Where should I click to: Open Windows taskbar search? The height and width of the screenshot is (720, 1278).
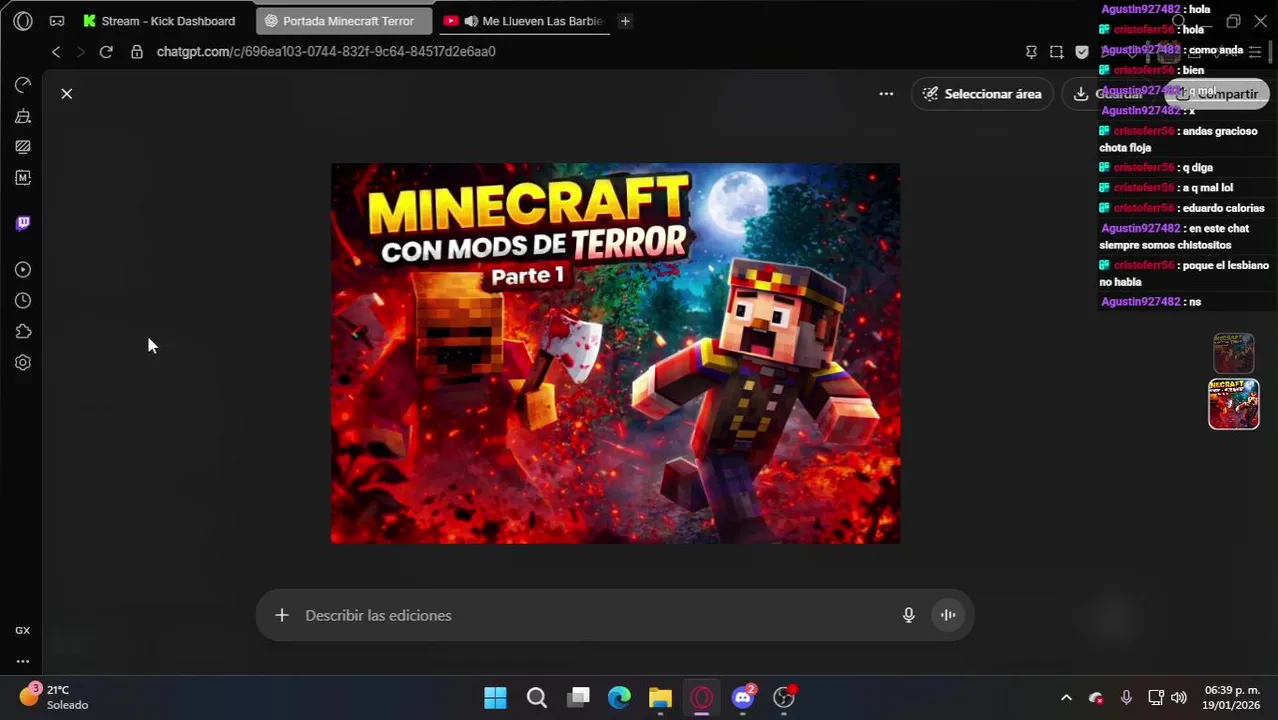(537, 698)
